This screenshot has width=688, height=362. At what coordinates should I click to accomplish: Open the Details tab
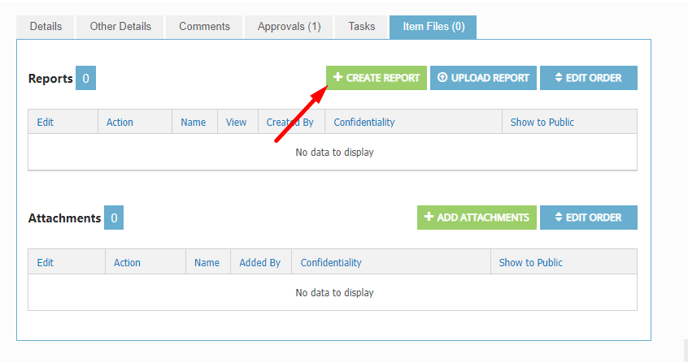pyautogui.click(x=46, y=27)
